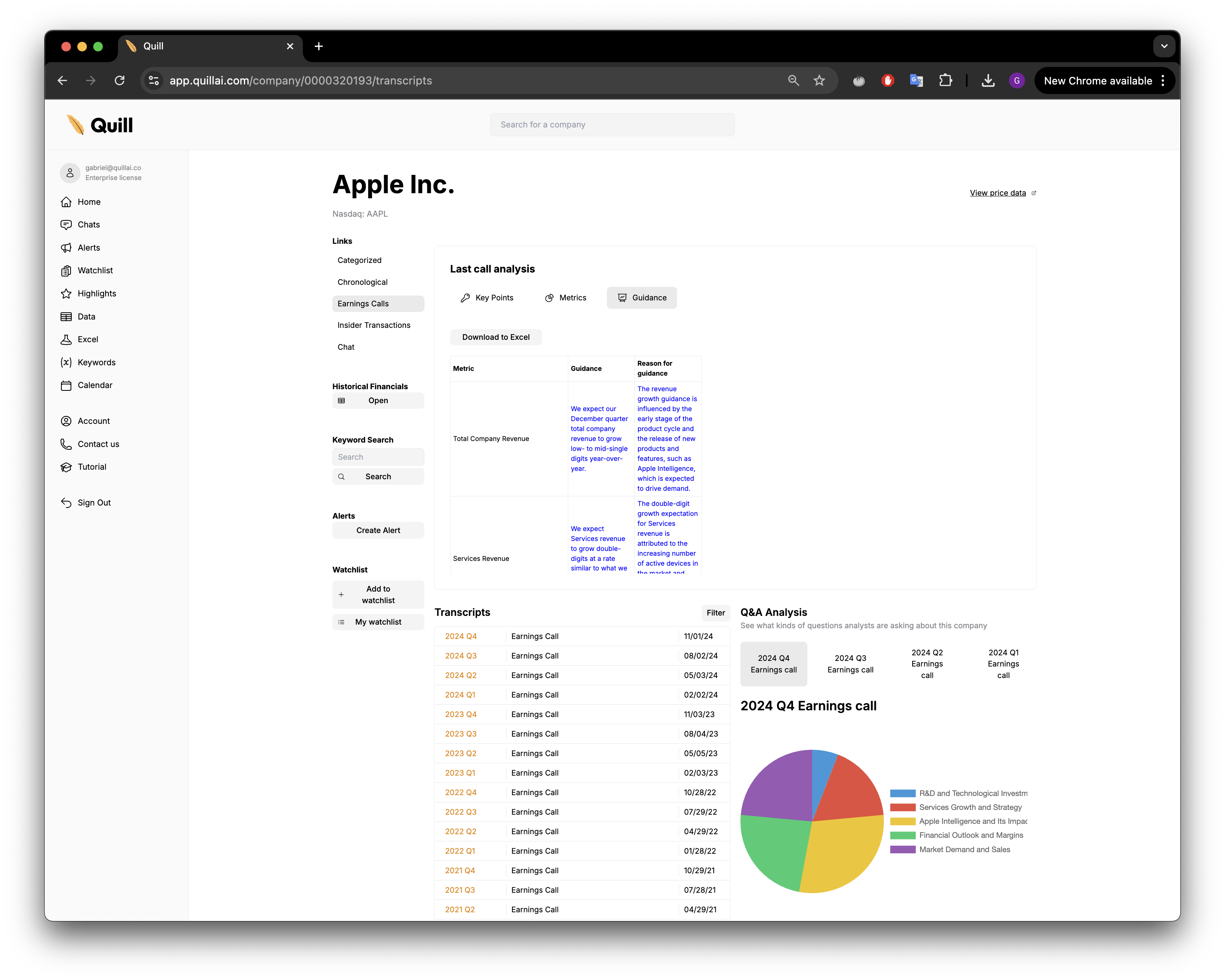Open the Data table icon in sidebar
This screenshot has height=980, width=1225.
66,316
